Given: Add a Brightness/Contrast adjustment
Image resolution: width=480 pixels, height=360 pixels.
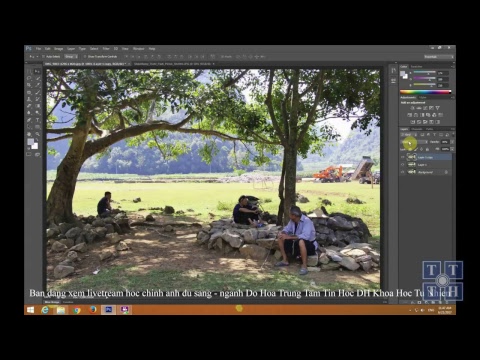Looking at the screenshot, I should click(x=412, y=108).
